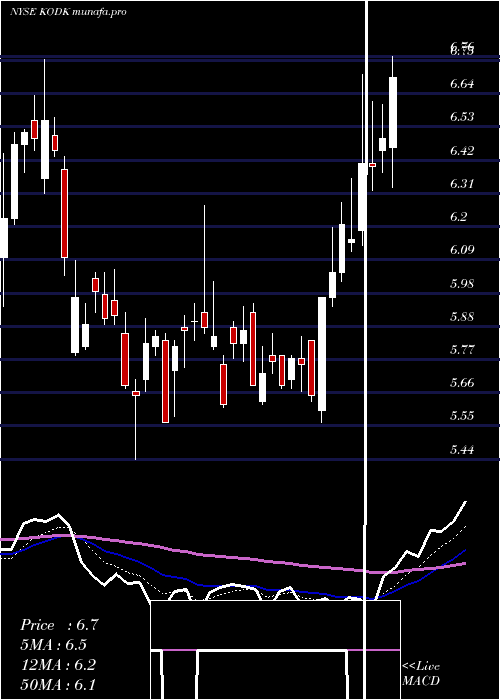Click the 50MA : 6.1 readout
This screenshot has width=500, height=700.
(x=58, y=684)
